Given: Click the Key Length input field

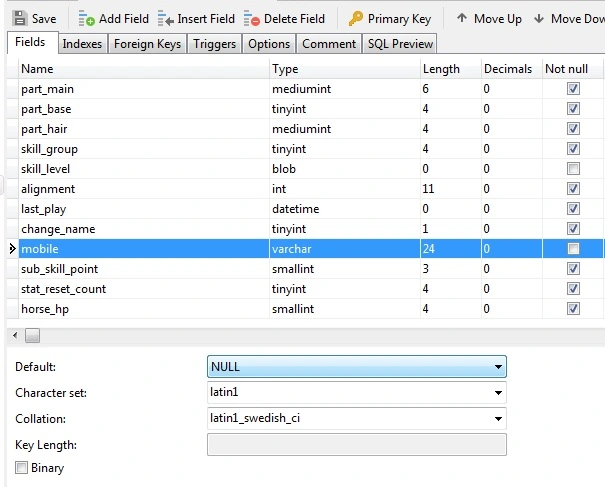Looking at the screenshot, I should (356, 444).
